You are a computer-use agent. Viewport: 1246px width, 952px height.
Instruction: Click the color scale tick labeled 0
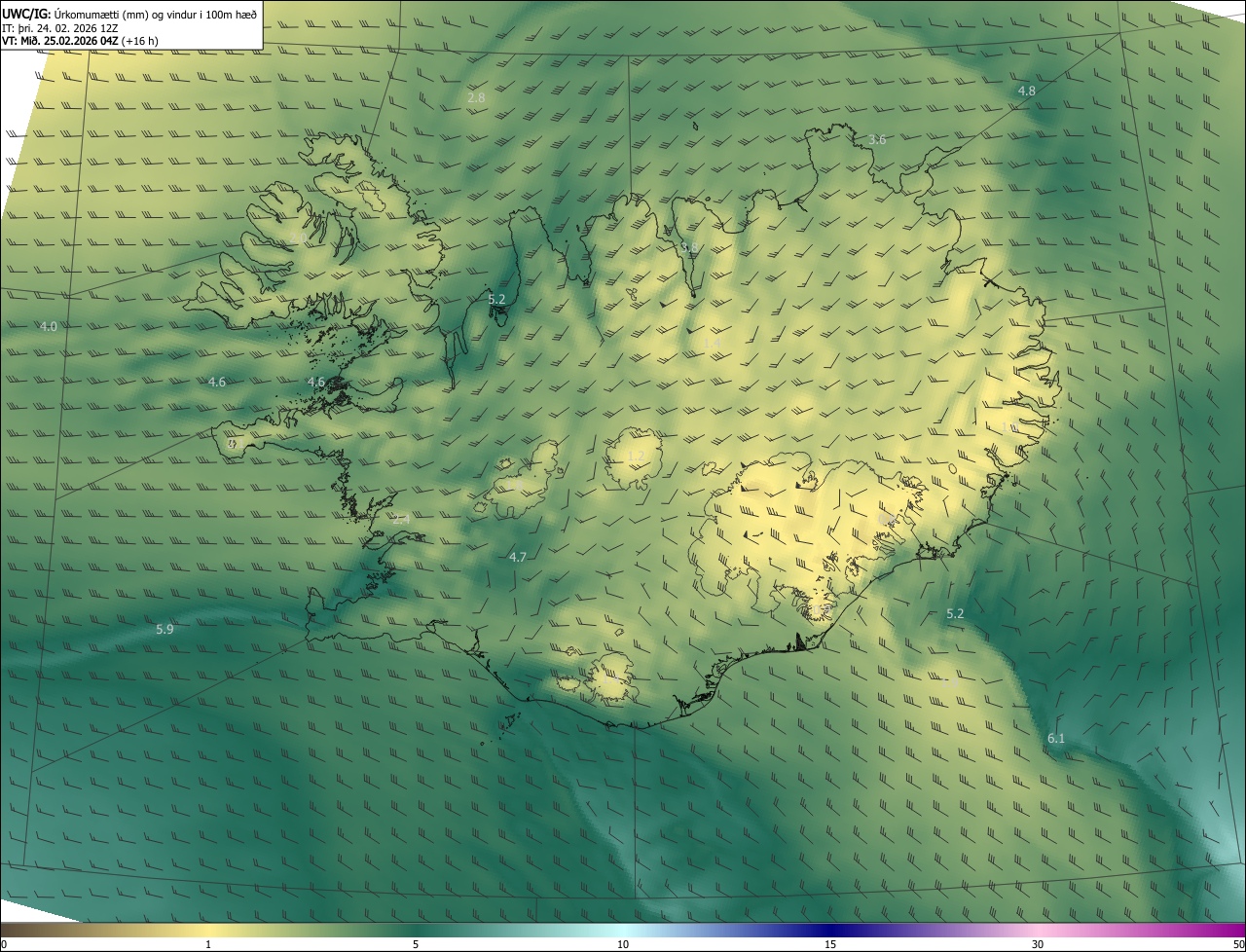click(x=3, y=944)
